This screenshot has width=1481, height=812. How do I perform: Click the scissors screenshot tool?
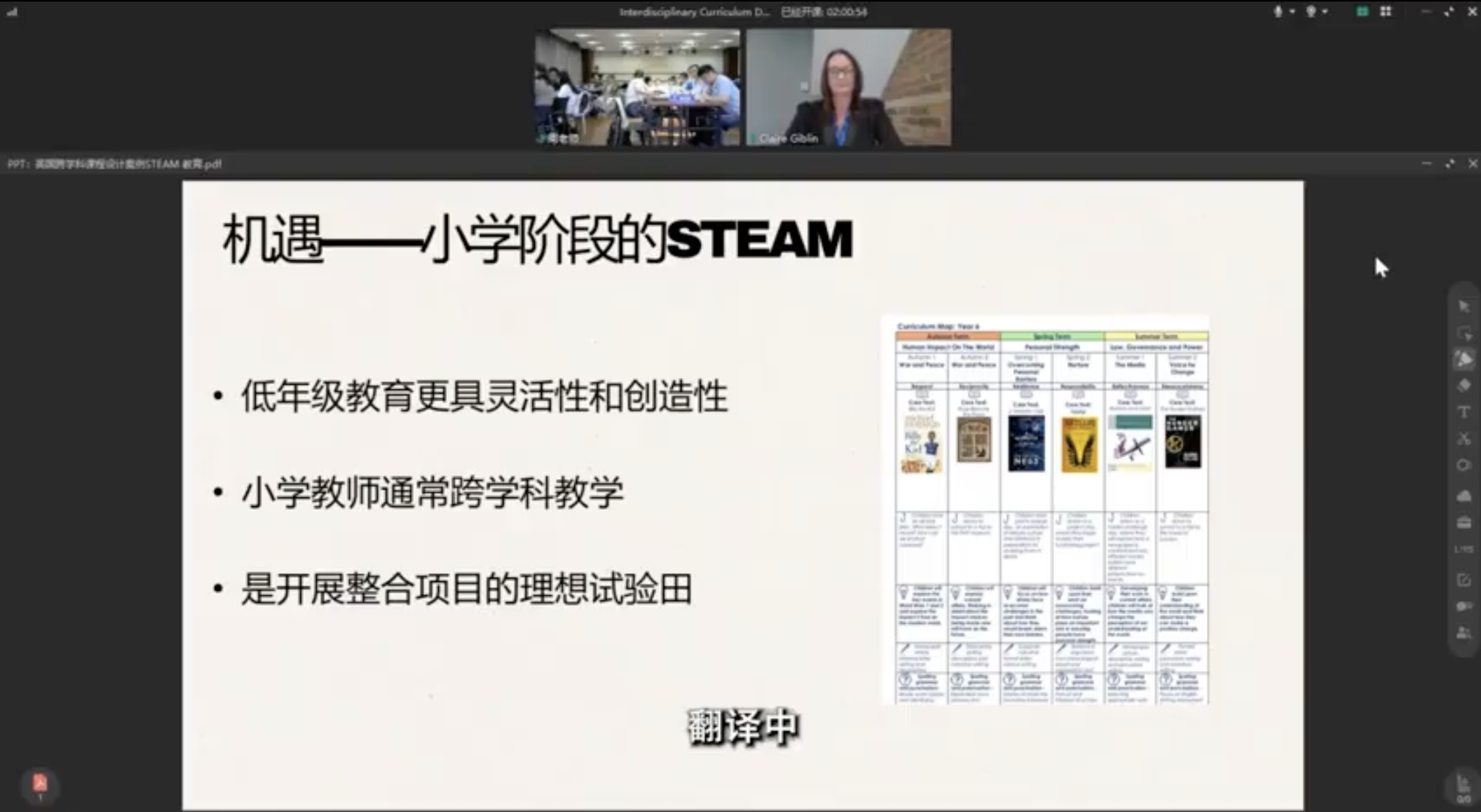click(x=1464, y=439)
